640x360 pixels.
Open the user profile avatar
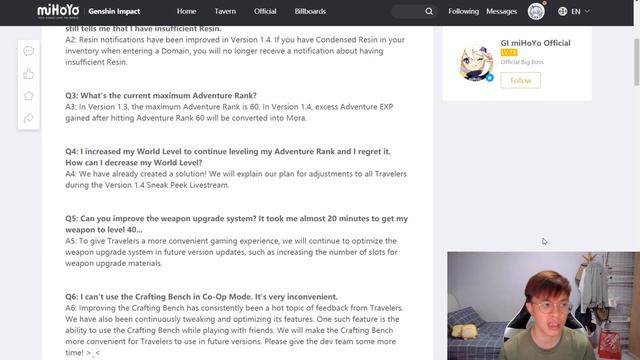[536, 11]
